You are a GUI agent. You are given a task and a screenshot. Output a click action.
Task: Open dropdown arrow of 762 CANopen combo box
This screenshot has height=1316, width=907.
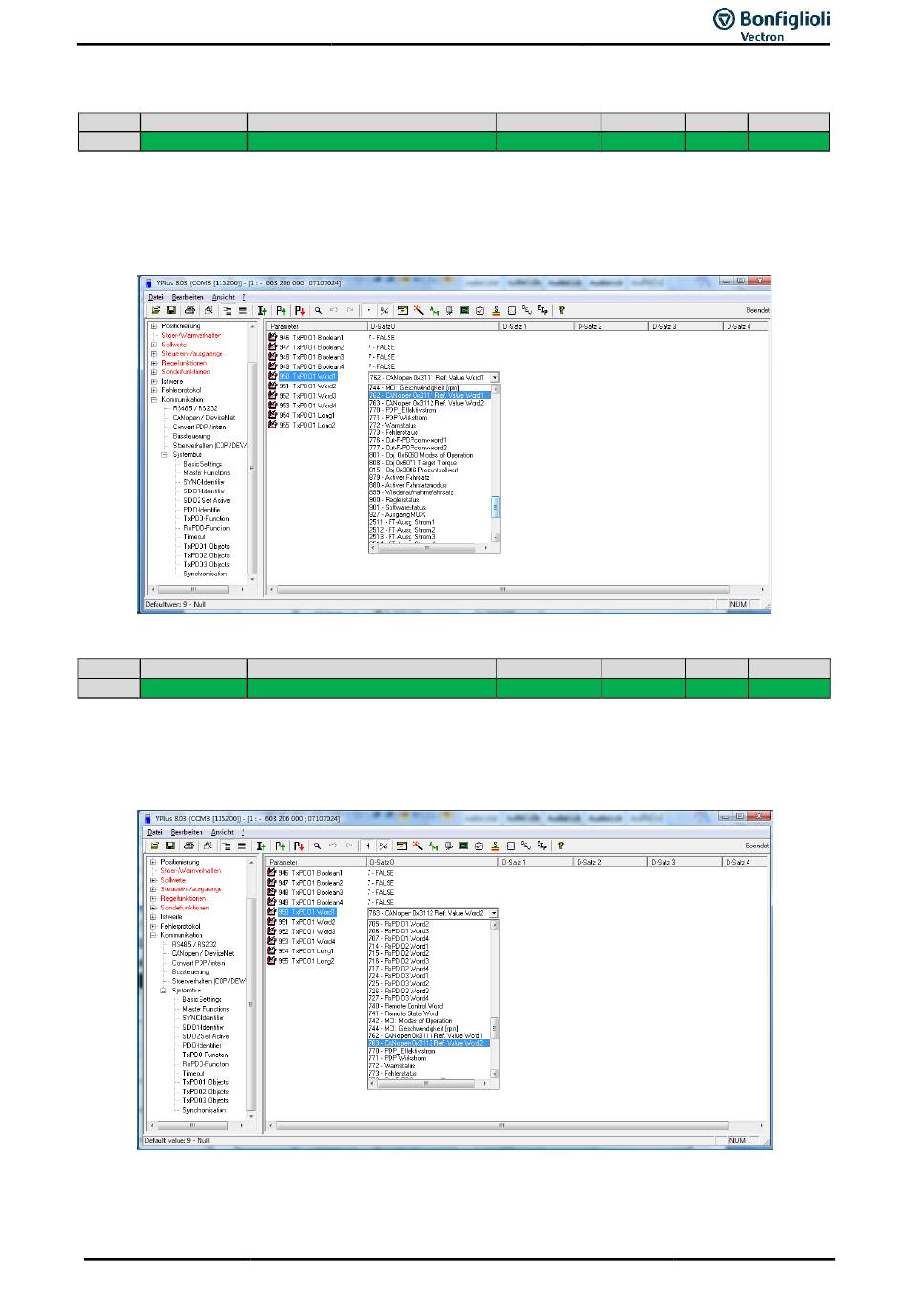(x=495, y=378)
